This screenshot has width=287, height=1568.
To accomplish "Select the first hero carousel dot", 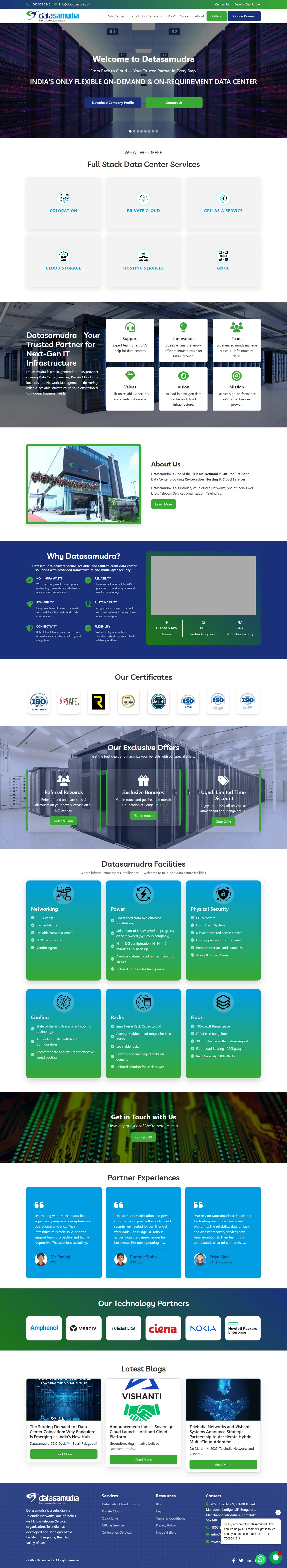I will (130, 131).
